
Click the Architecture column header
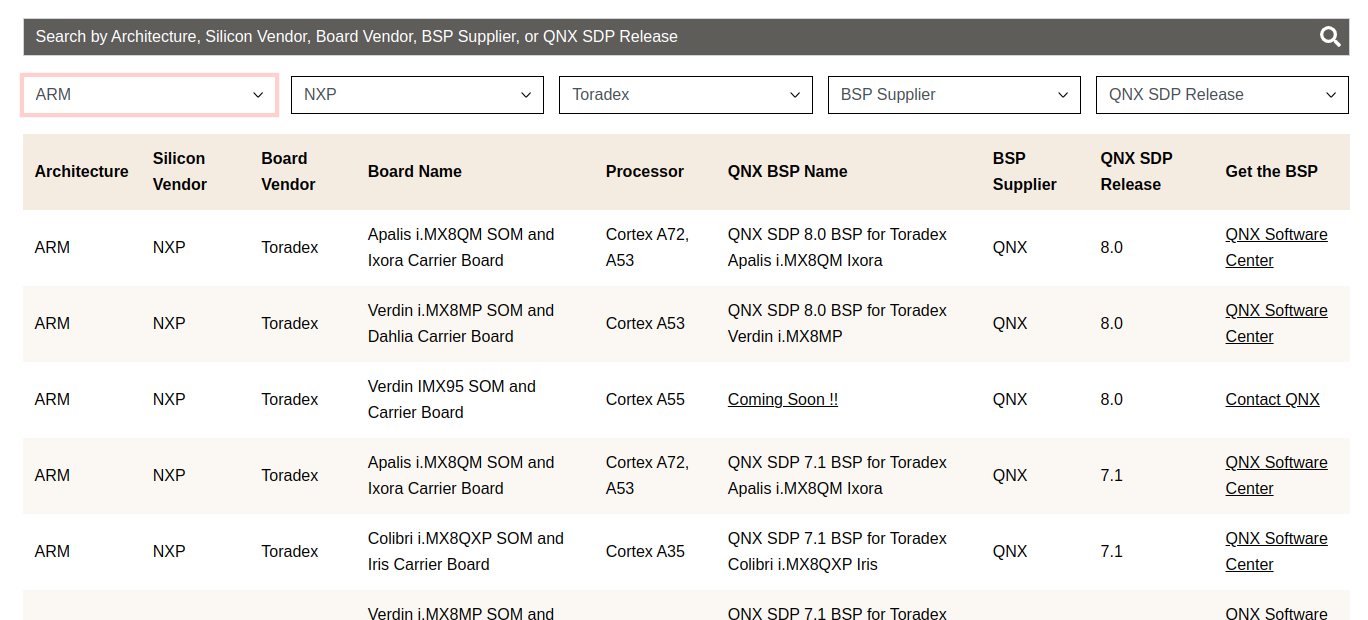point(82,171)
